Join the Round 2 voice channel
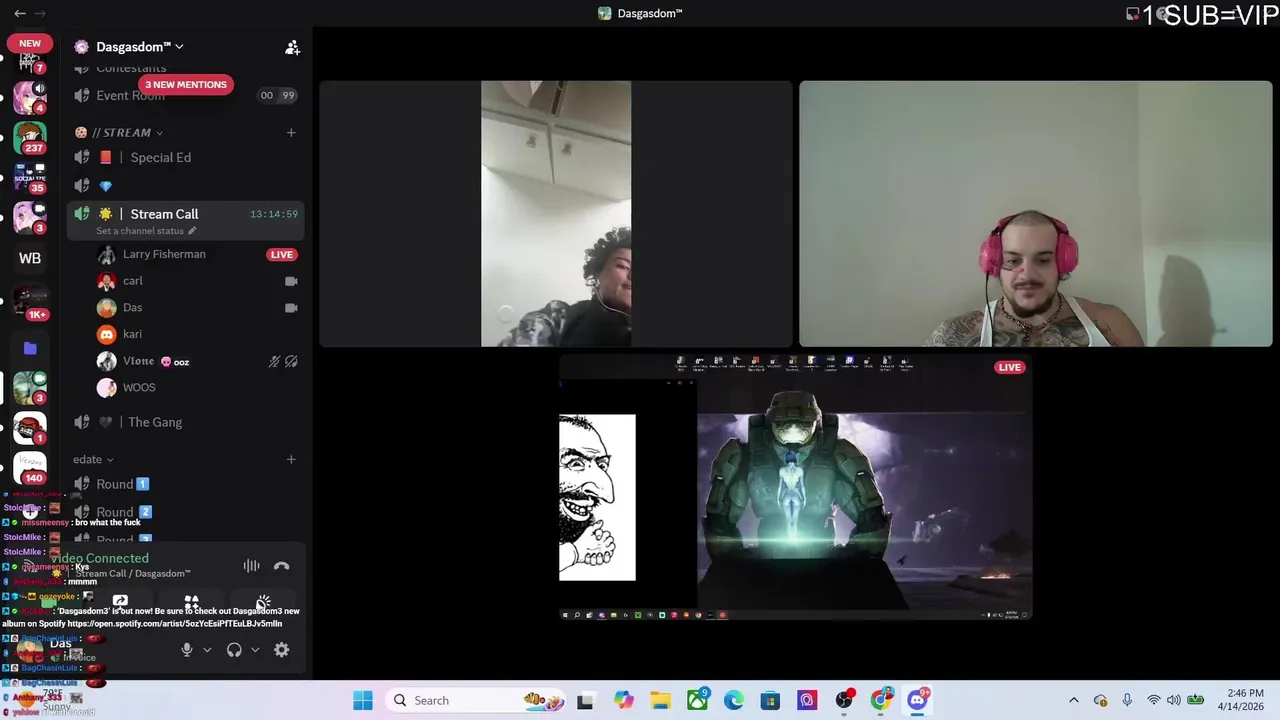 [185, 512]
